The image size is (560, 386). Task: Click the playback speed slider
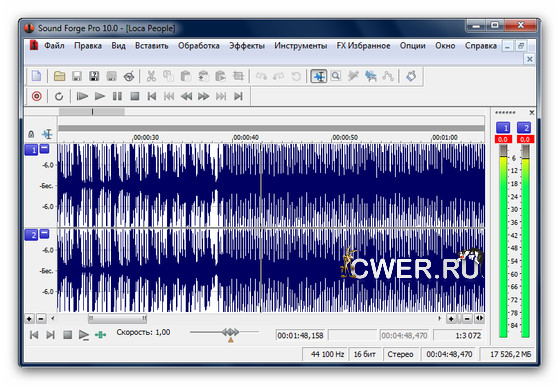coord(224,332)
